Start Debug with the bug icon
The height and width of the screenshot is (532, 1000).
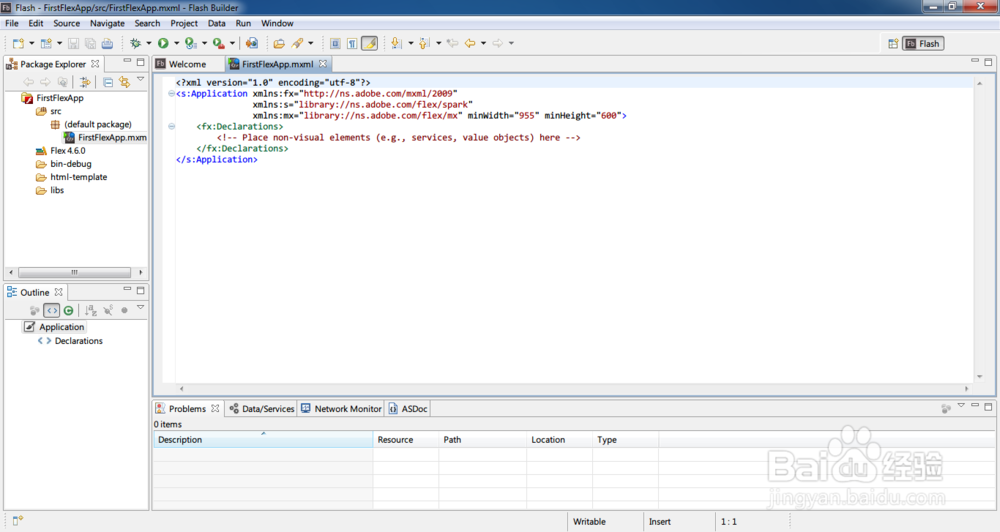coord(135,43)
